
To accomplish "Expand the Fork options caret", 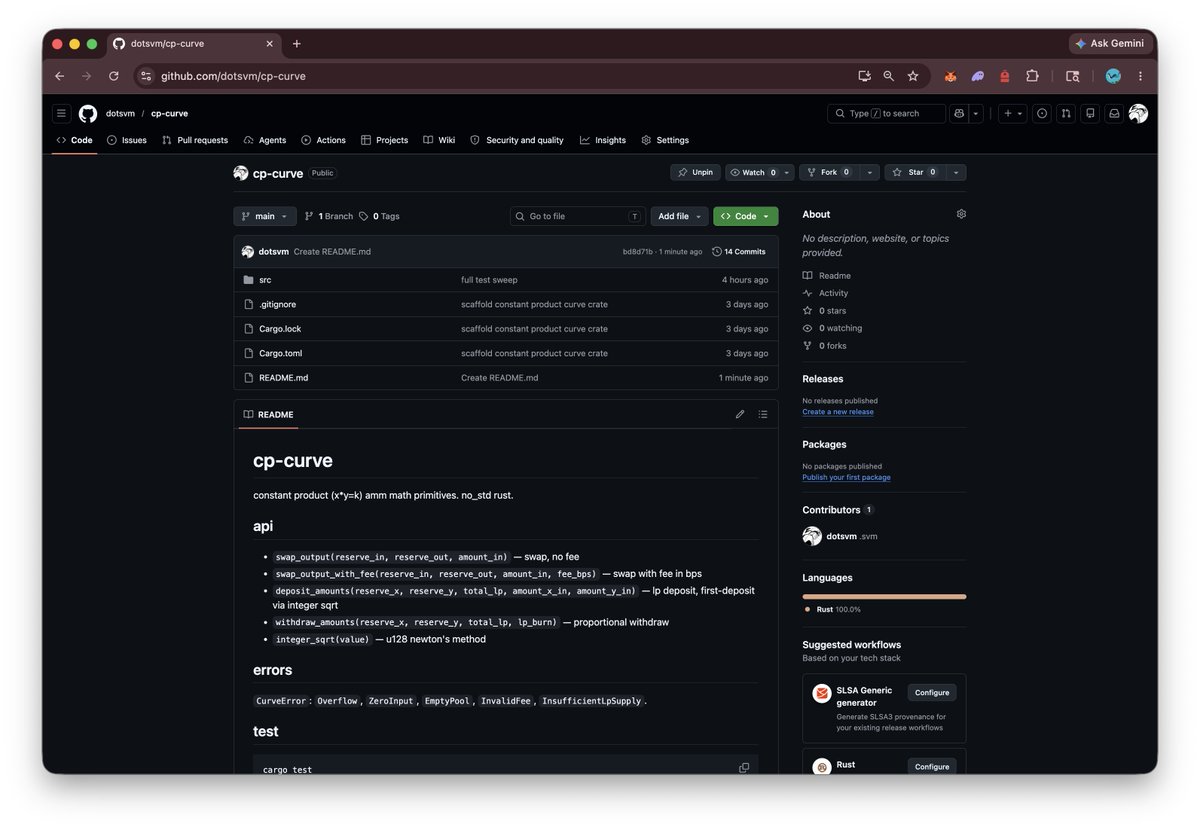I will click(x=869, y=172).
